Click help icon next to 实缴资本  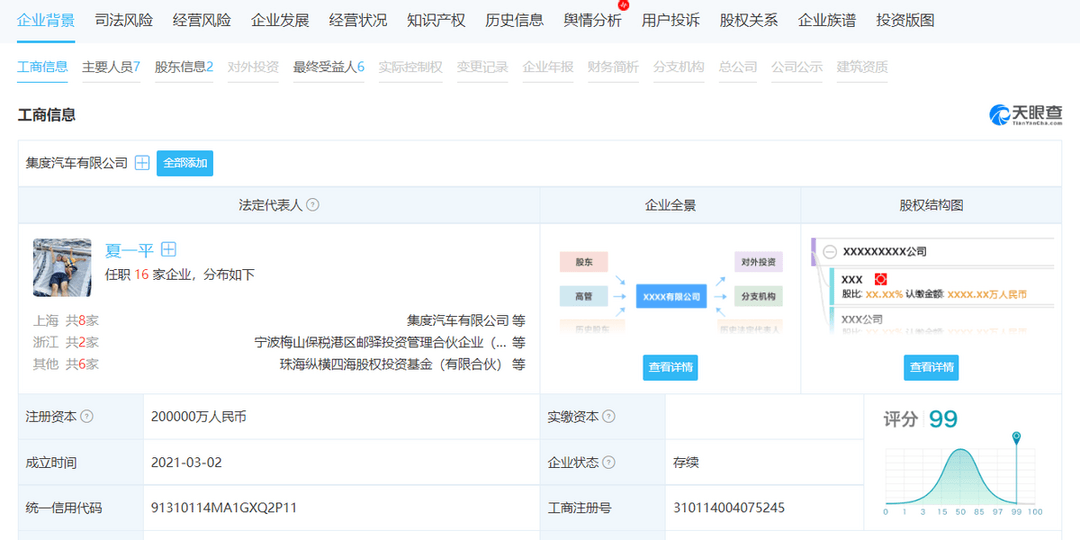point(609,417)
